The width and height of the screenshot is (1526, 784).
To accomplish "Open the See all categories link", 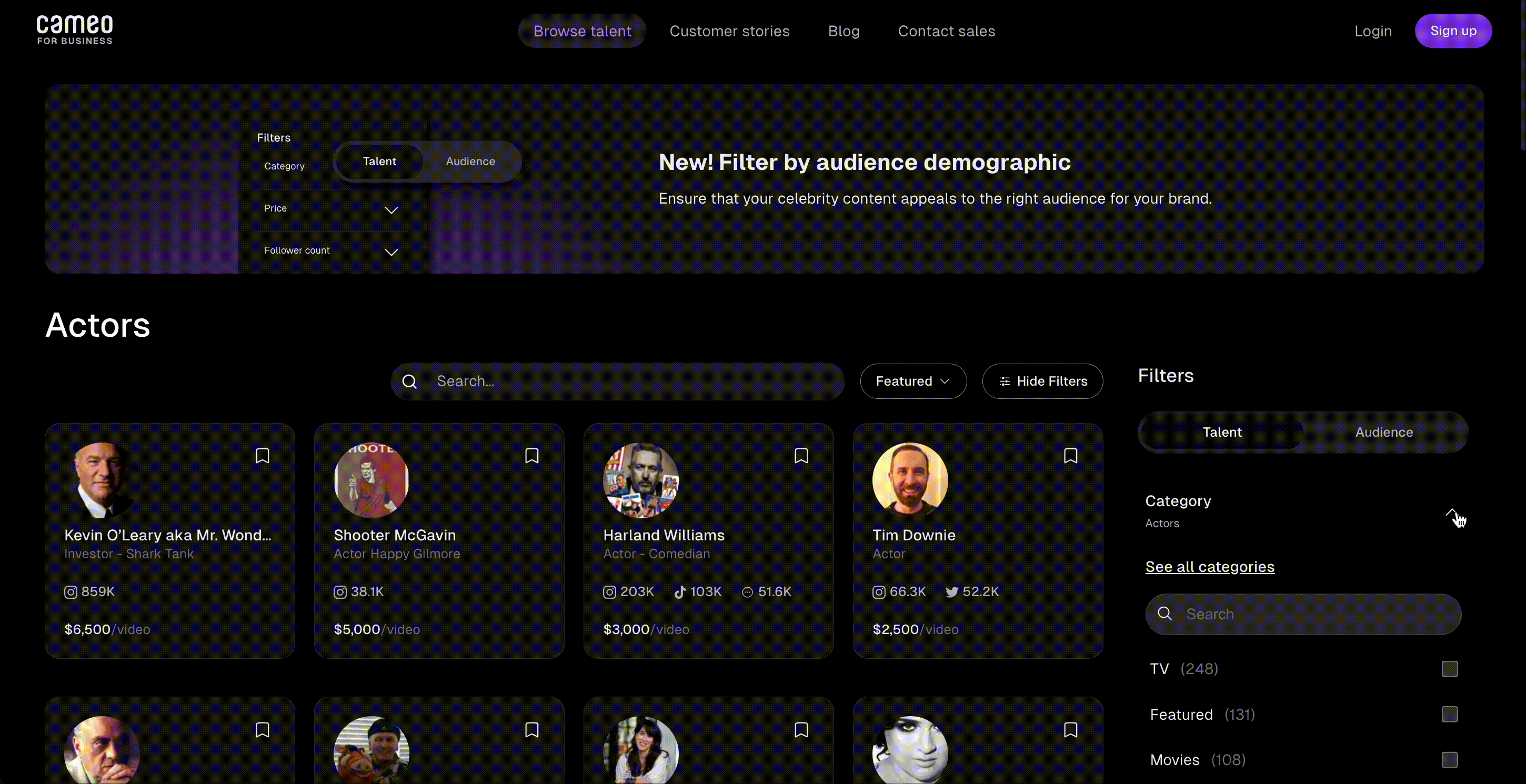I will pyautogui.click(x=1210, y=567).
